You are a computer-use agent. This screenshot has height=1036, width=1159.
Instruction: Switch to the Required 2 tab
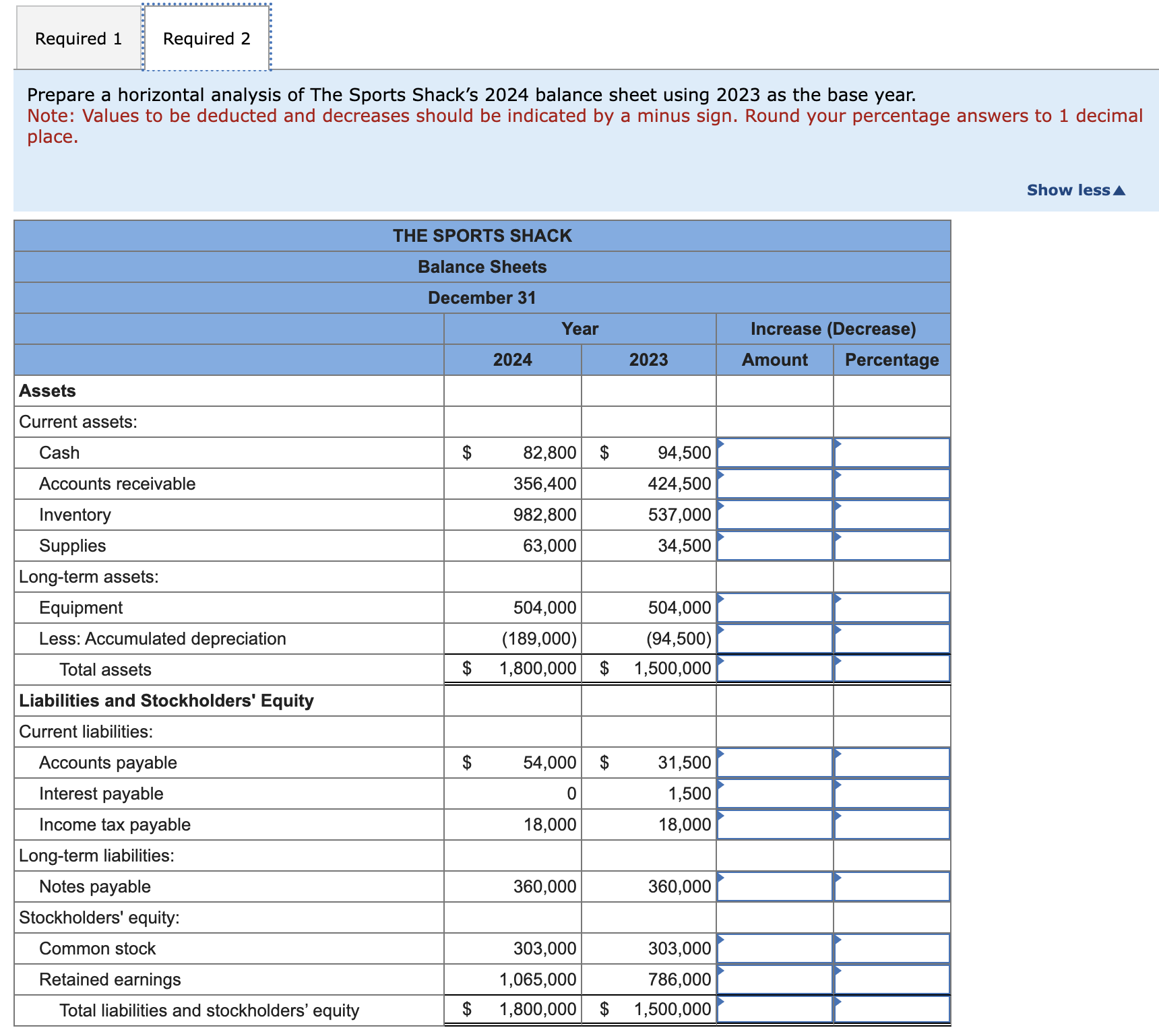[206, 38]
